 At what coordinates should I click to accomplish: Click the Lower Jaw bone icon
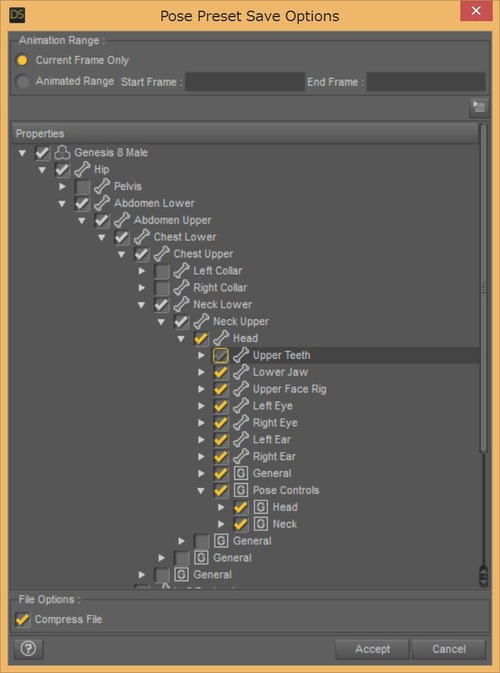point(241,372)
